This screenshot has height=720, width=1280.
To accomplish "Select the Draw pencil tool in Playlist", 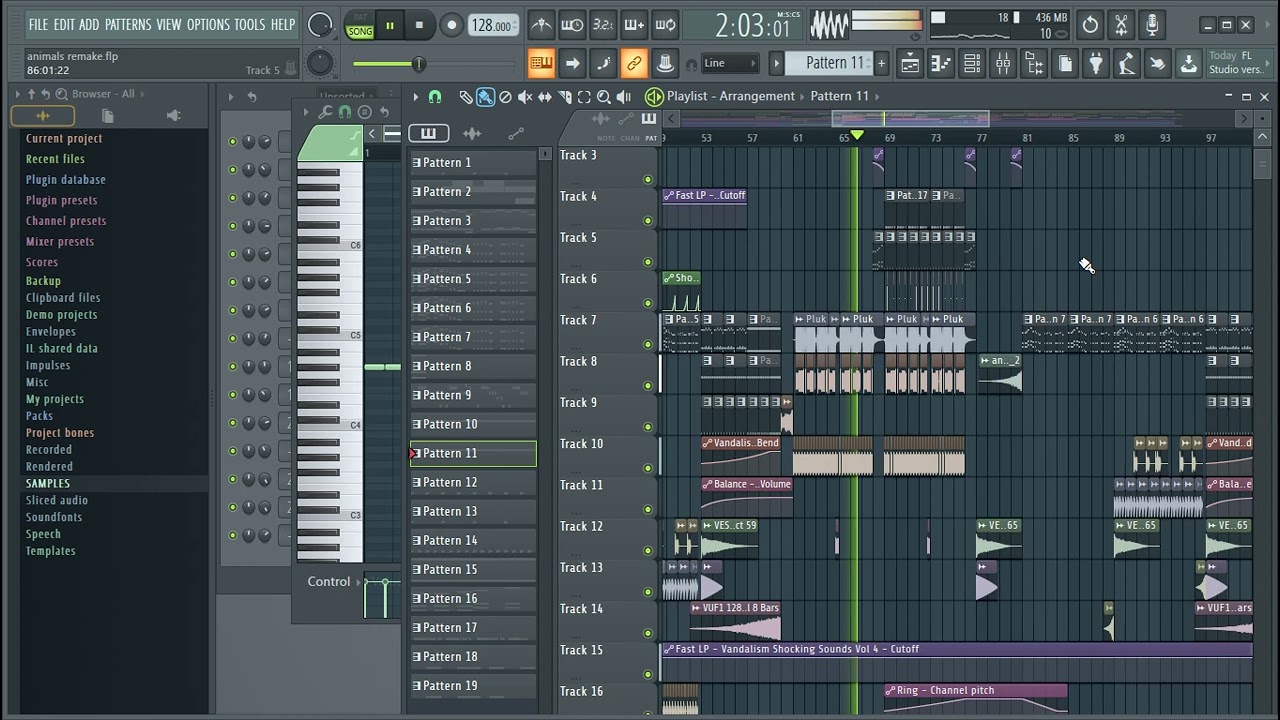I will pos(466,97).
